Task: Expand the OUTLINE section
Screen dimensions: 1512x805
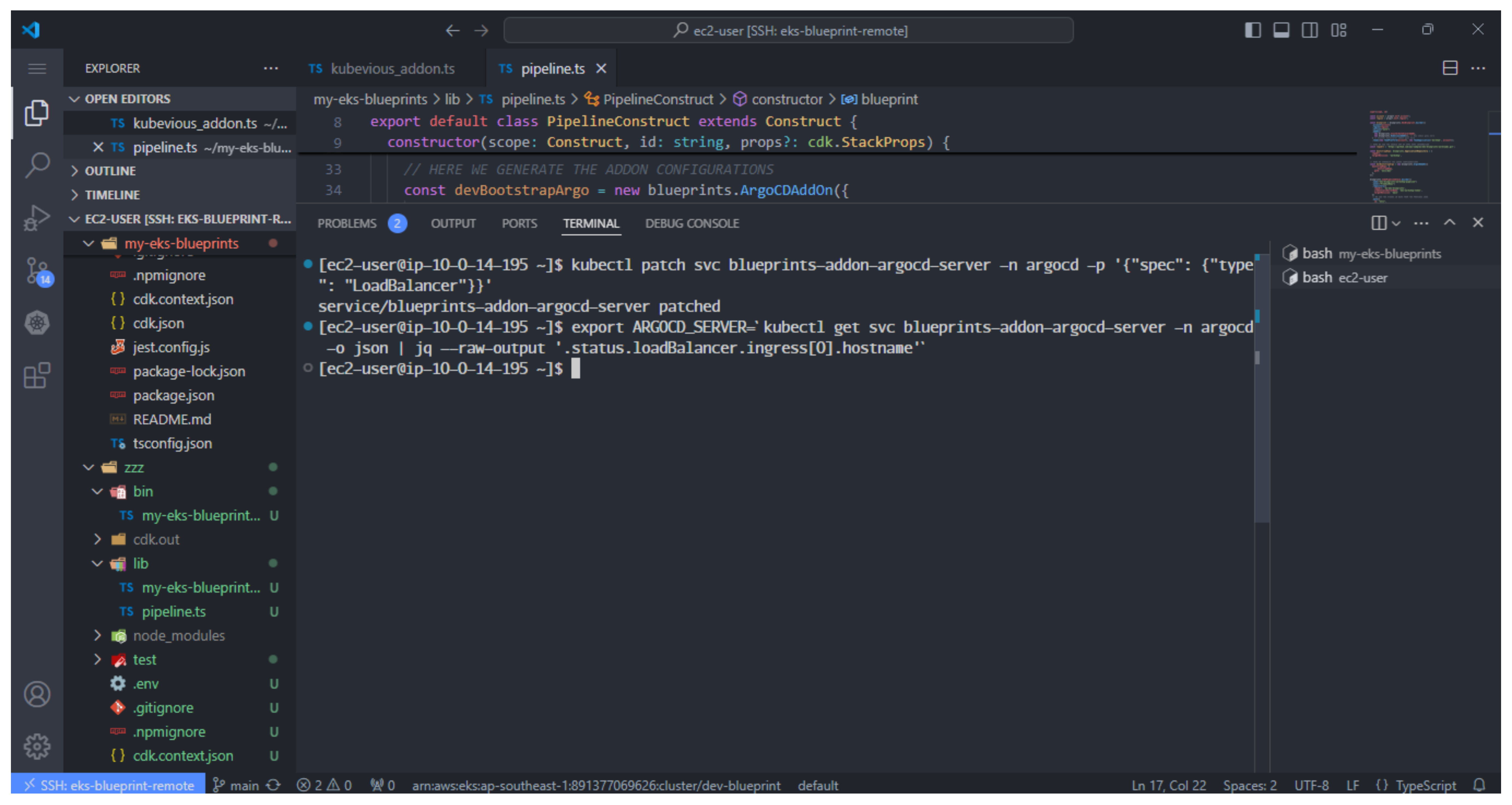Action: click(110, 171)
